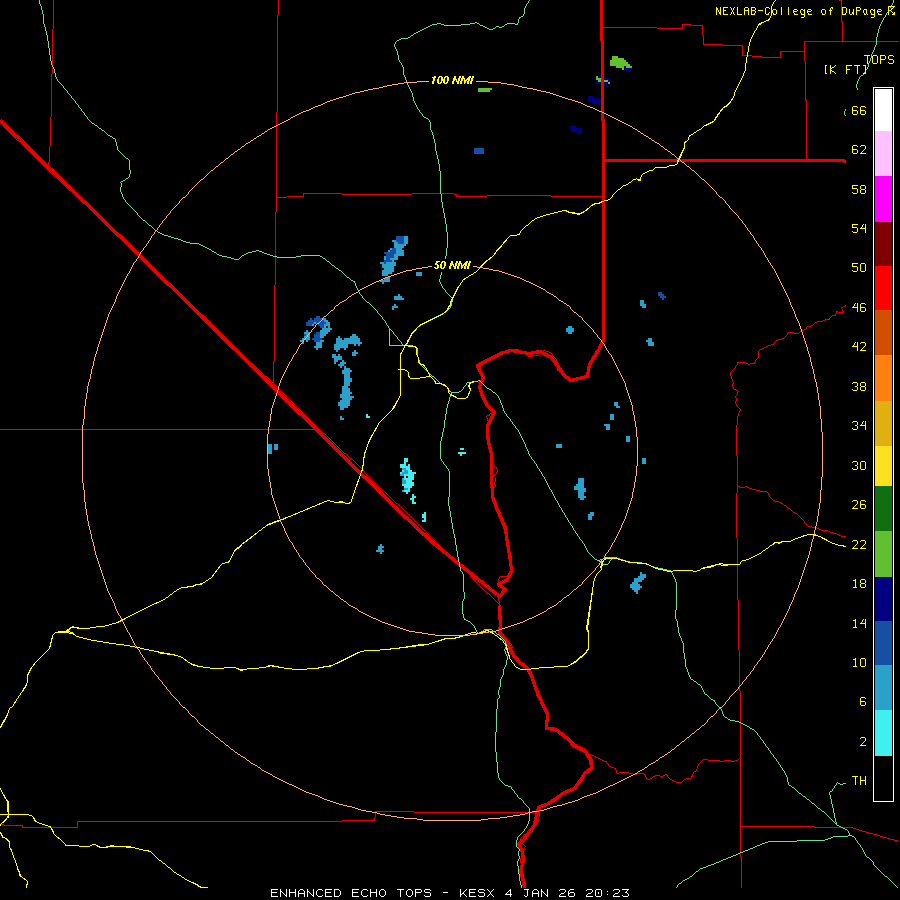Click the legend value '14'
The width and height of the screenshot is (900, 900).
[x=859, y=623]
